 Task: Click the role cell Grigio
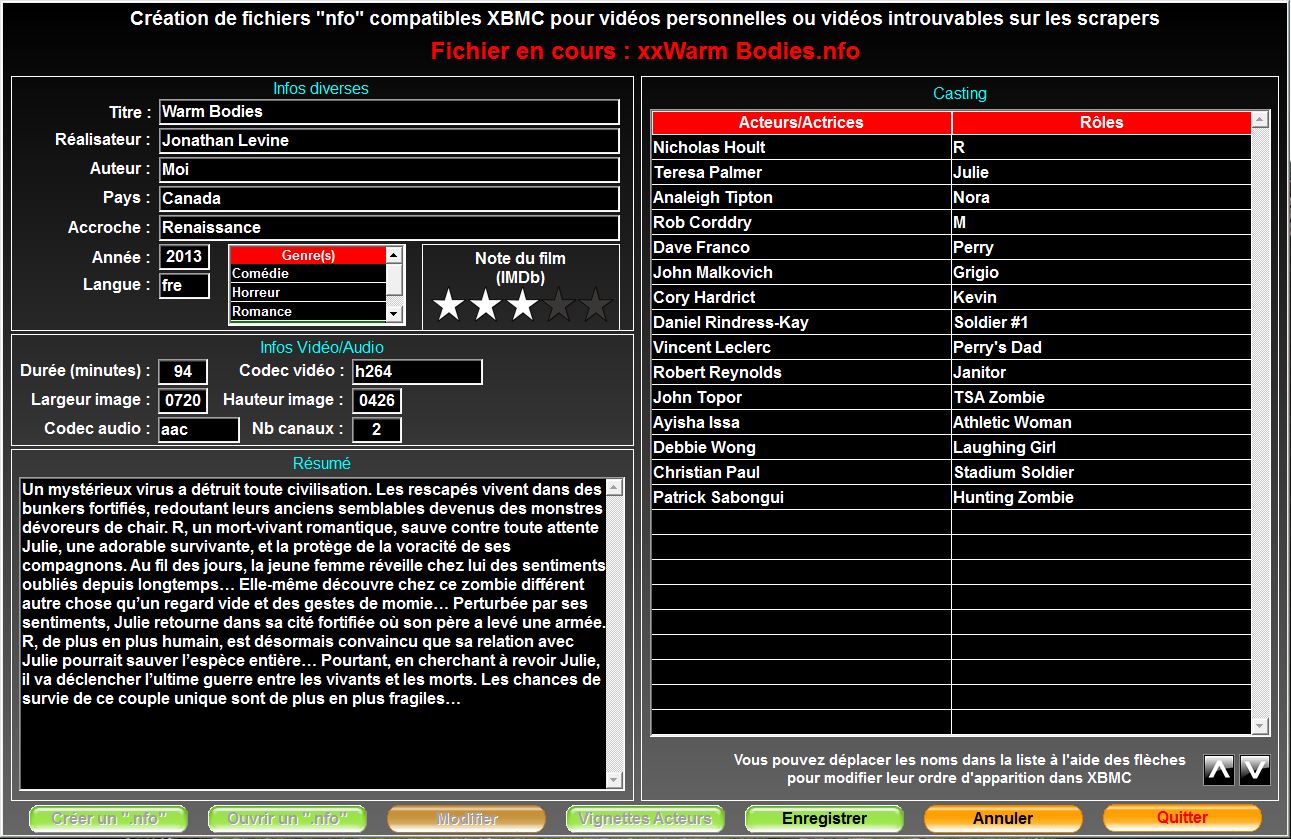click(x=1102, y=272)
